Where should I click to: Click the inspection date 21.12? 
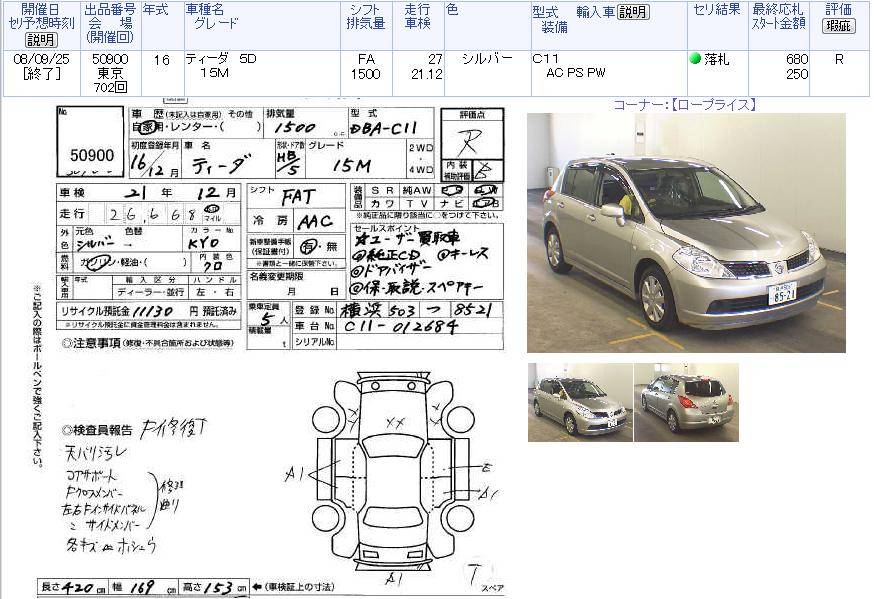pyautogui.click(x=426, y=74)
